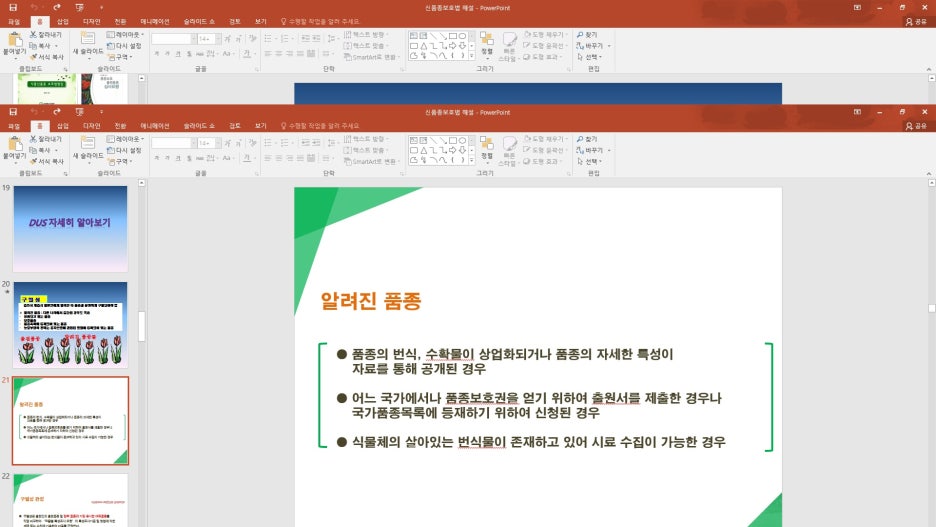Expand shapes gallery More arrow in front window
936x527 pixels.
tap(472, 161)
